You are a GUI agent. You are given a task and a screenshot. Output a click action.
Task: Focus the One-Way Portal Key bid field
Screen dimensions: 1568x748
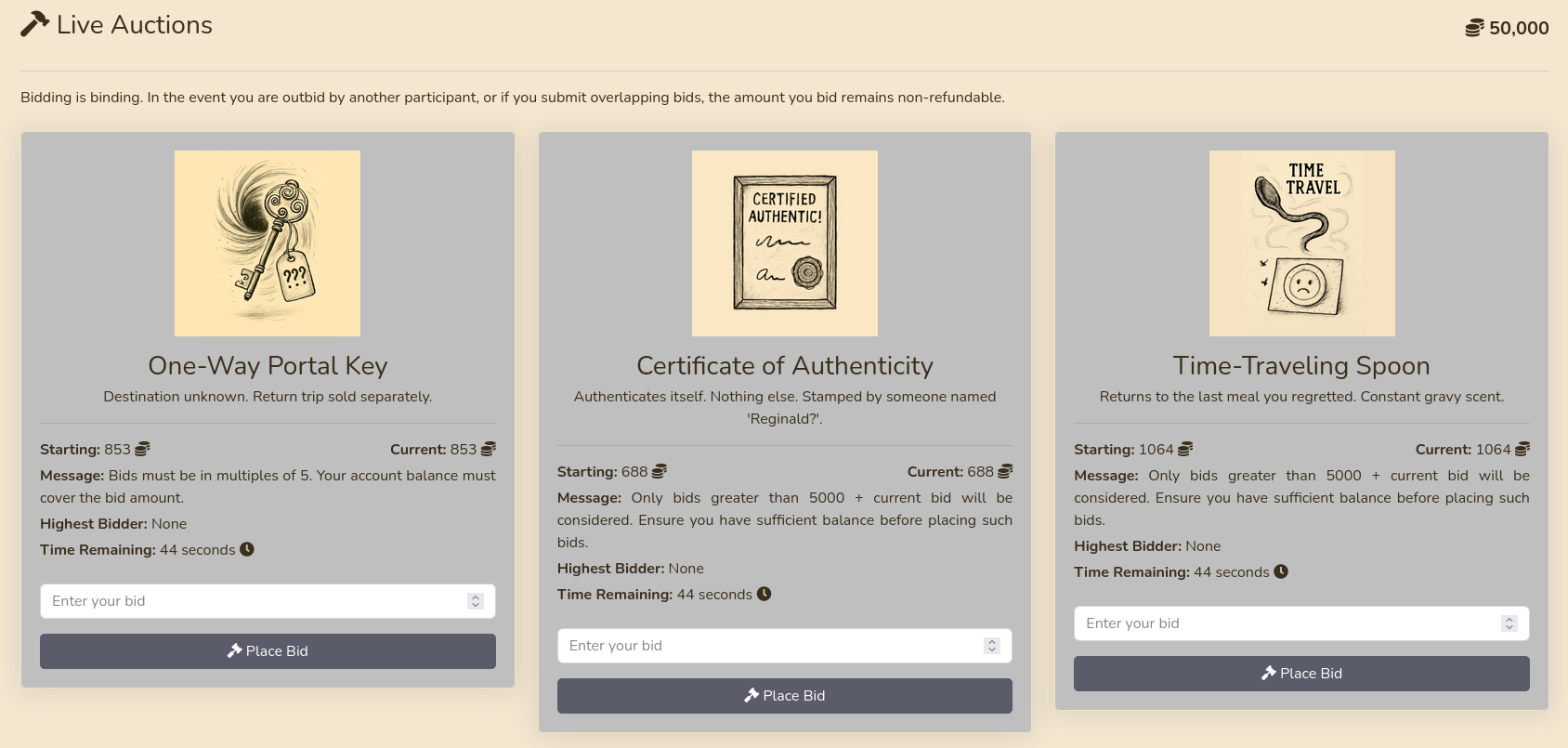(x=251, y=601)
